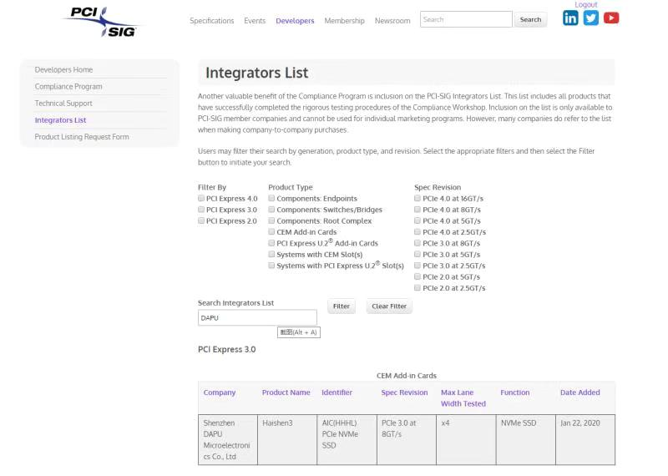Sort by Max Lane Width Tested
This screenshot has height=476, width=668.
(463, 398)
